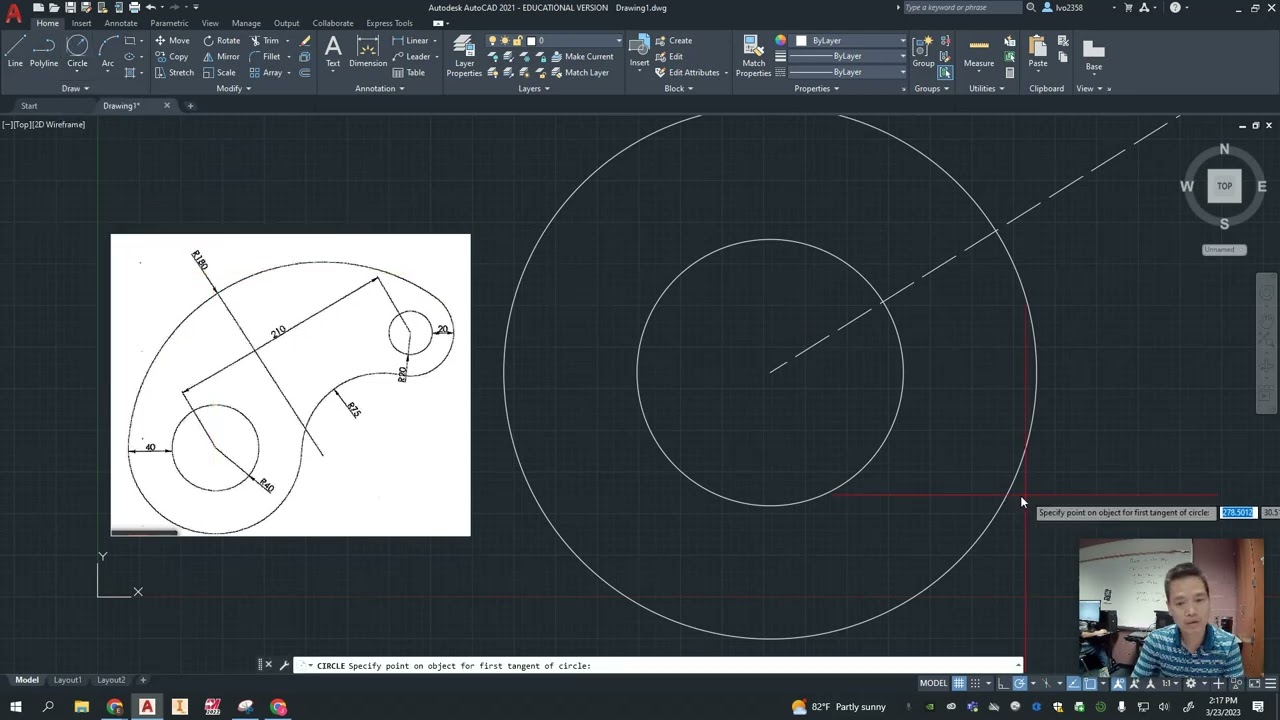Expand the Annotation panel
This screenshot has height=720, width=1280.
click(379, 88)
